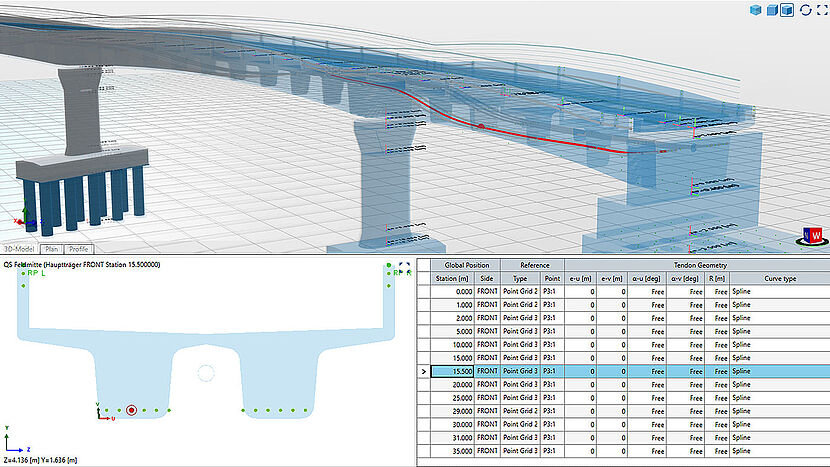830x467 pixels.
Task: Select the semi-solid cube display mode
Action: [x=773, y=10]
